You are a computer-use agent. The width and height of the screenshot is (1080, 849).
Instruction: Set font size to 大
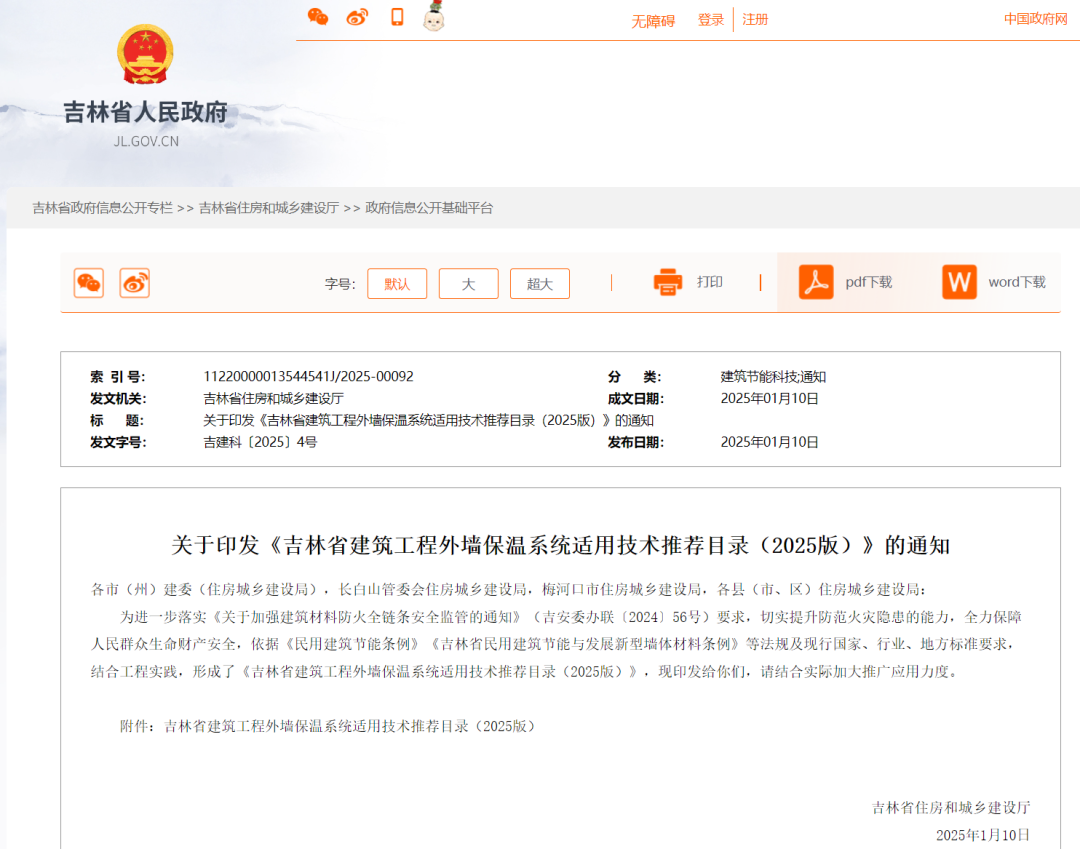468,284
